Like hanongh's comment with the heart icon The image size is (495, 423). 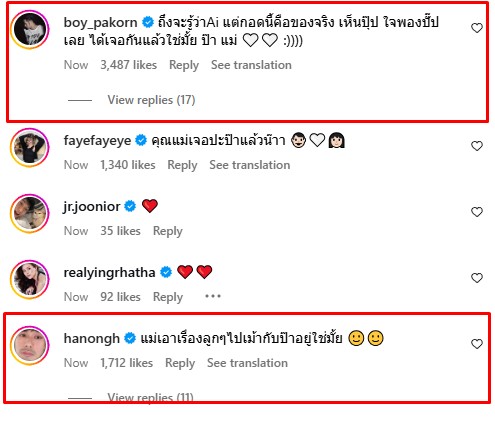[x=477, y=344]
